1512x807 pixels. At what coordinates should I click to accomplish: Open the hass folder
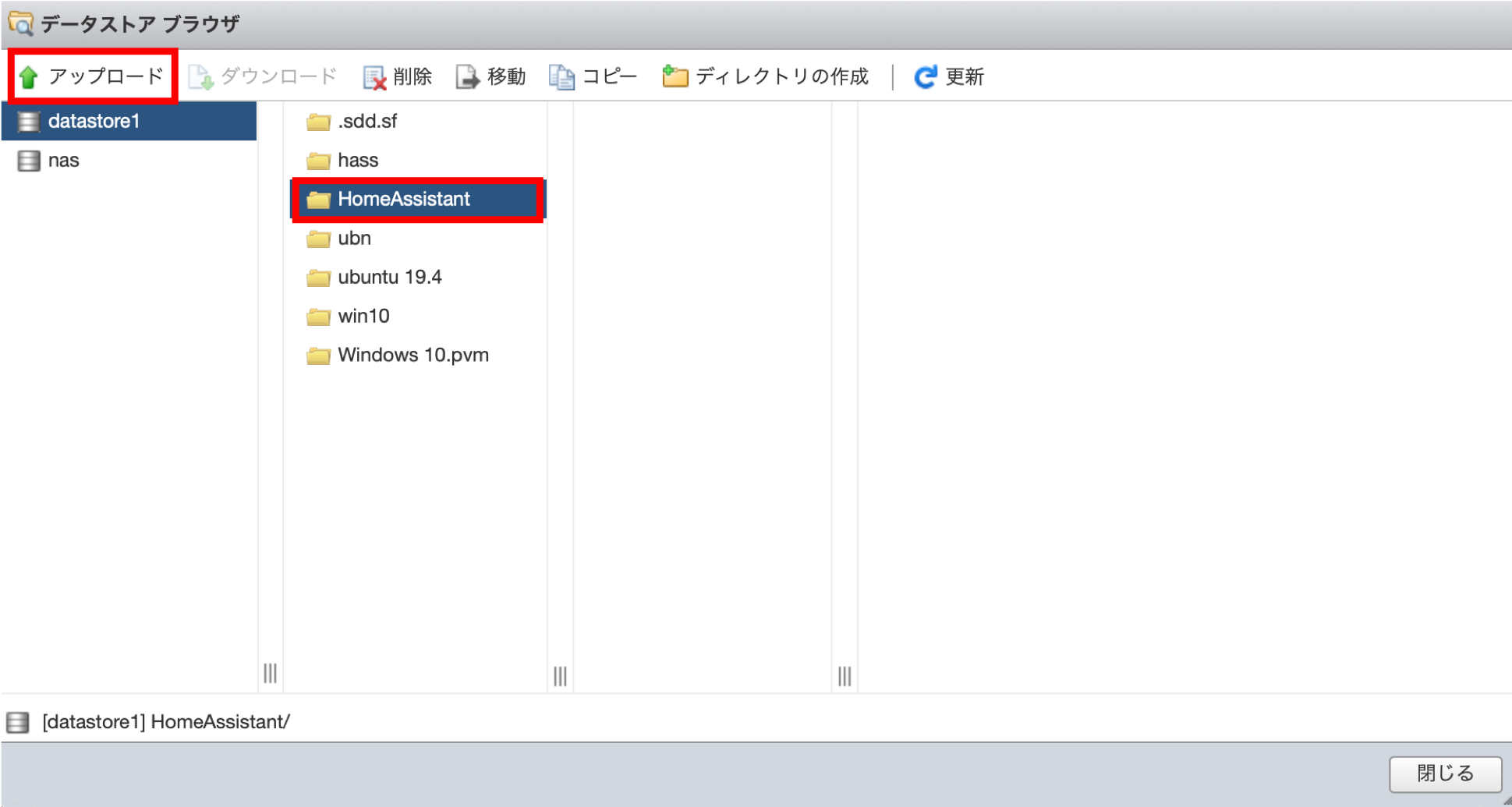(358, 160)
